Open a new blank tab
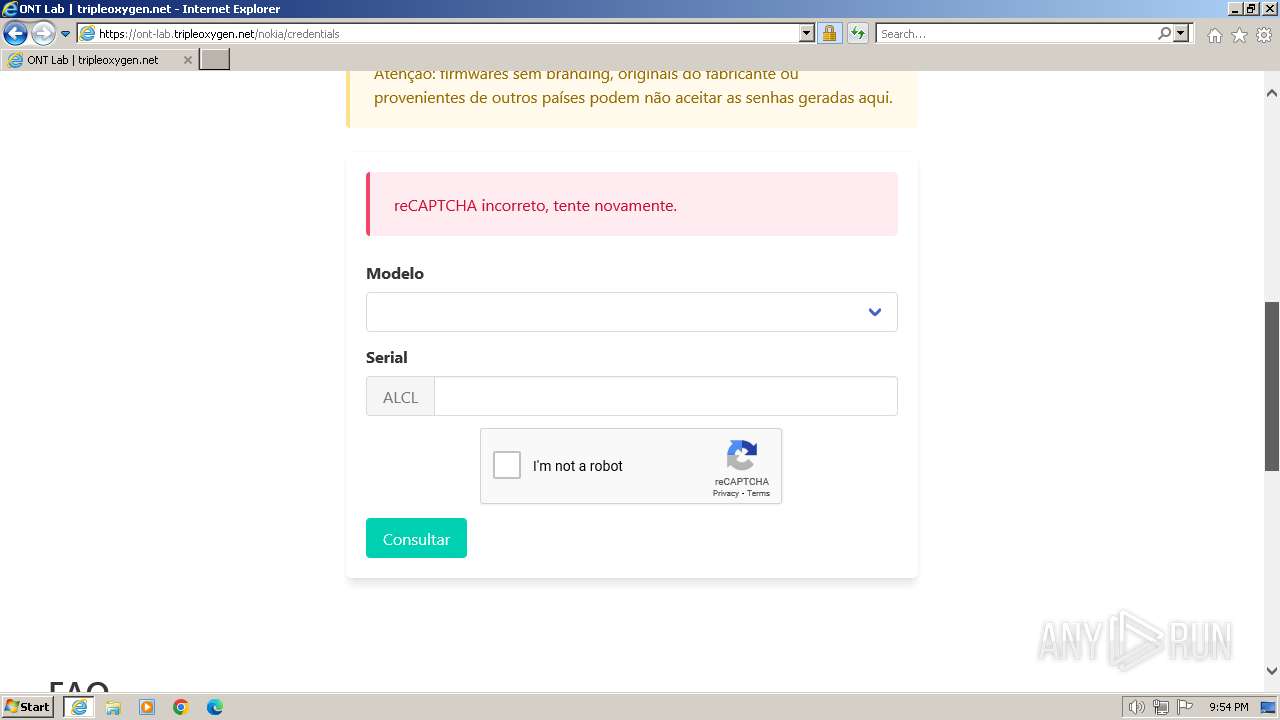This screenshot has height=720, width=1280. tap(215, 60)
